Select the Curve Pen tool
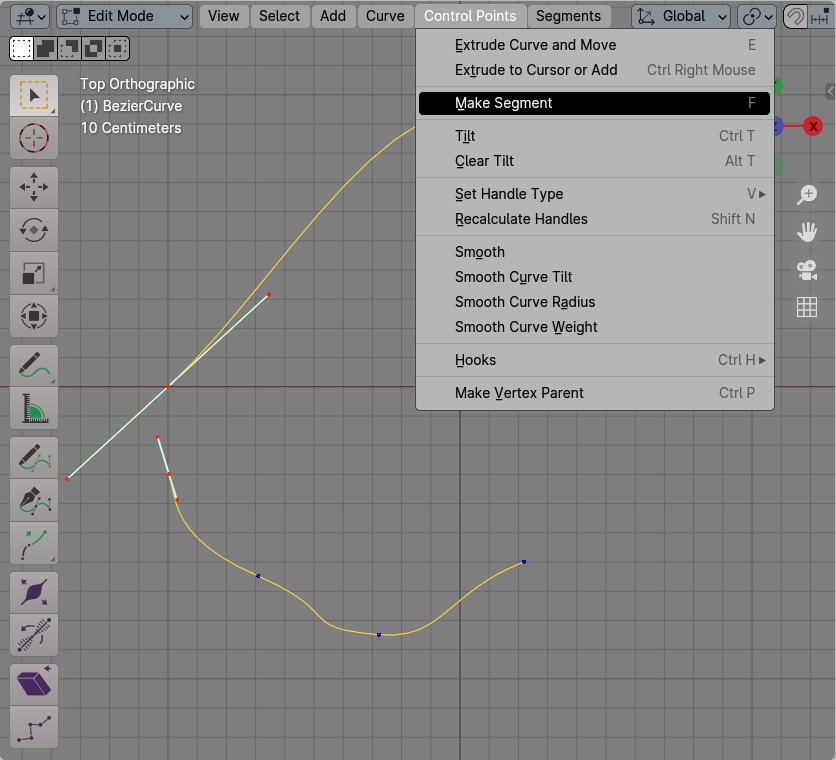This screenshot has width=836, height=760. (x=34, y=500)
